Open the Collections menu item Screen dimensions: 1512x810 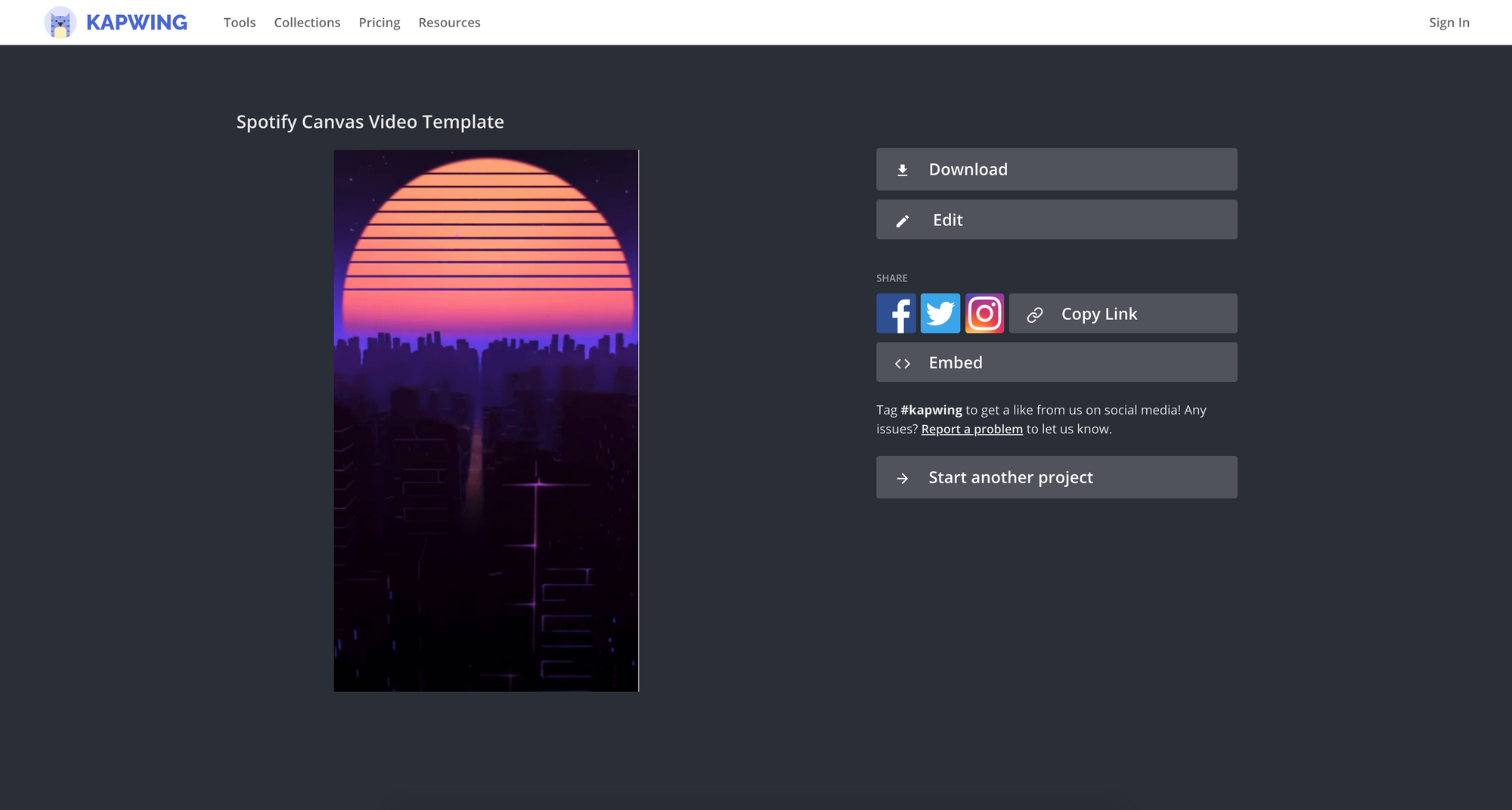307,23
